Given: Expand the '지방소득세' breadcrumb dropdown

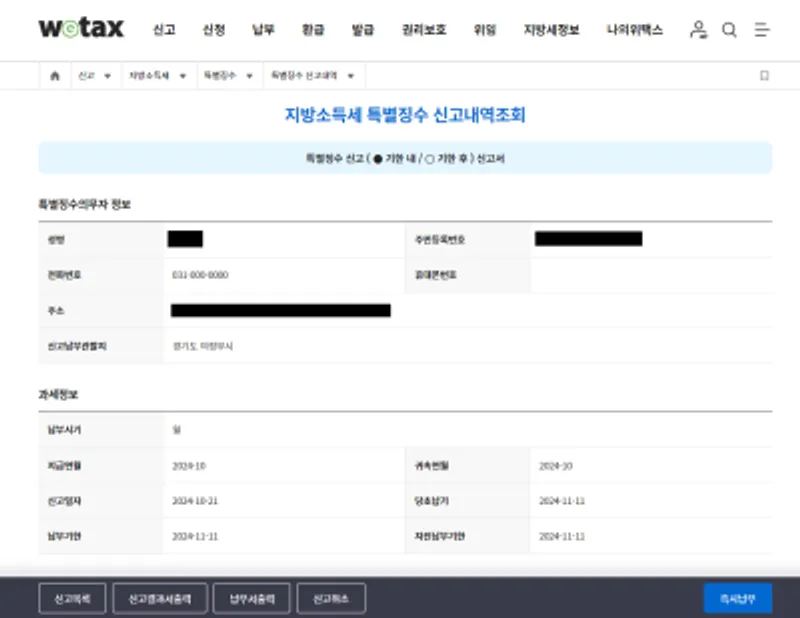Looking at the screenshot, I should [x=157, y=76].
